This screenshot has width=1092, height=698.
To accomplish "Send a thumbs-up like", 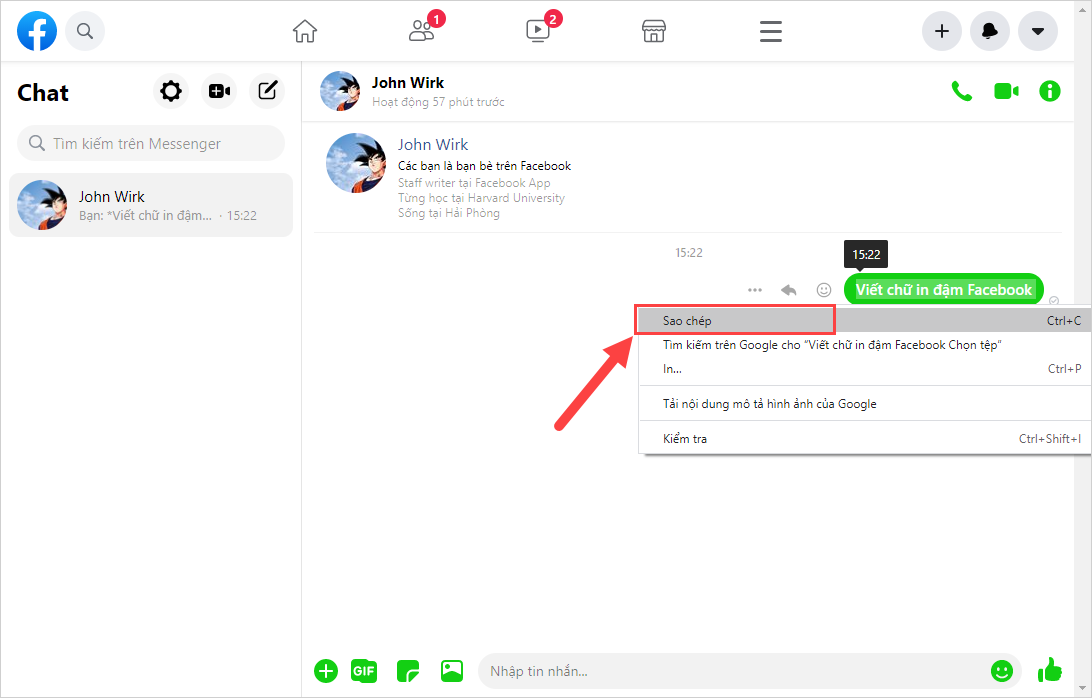I will coord(1050,671).
